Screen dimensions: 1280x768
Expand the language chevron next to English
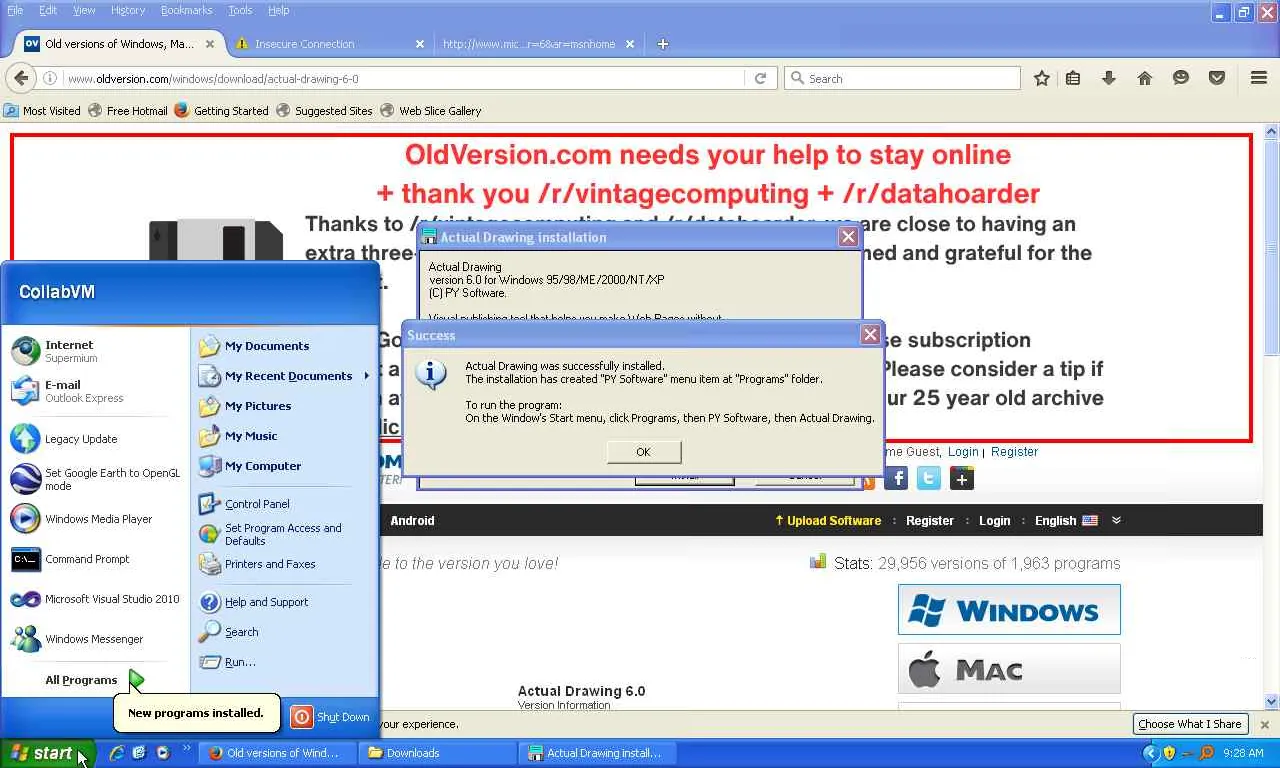1116,520
